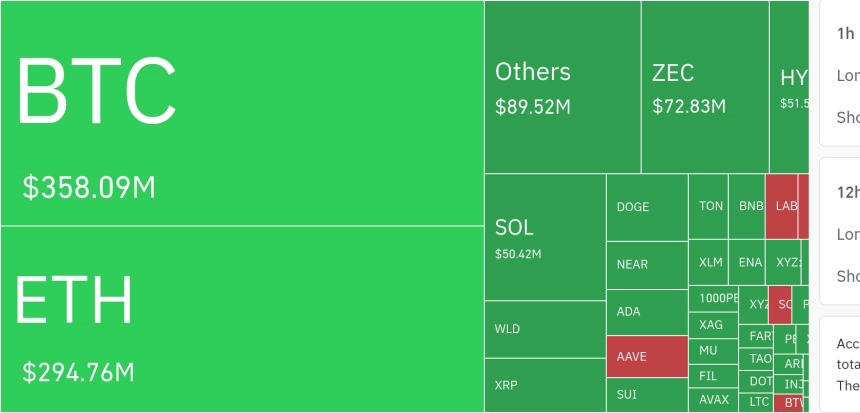Click the BNB heatmap tile

747,206
